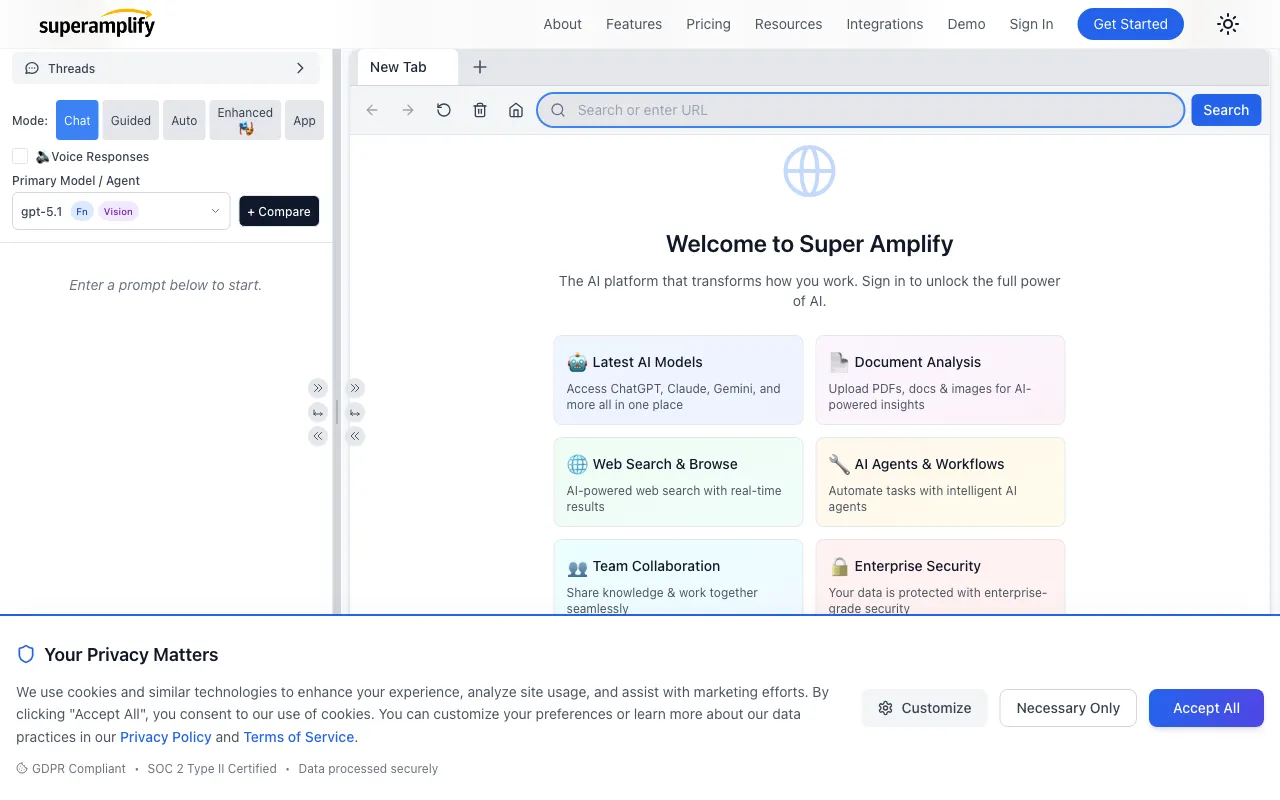Viewport: 1280px width, 800px height.
Task: Click the document icon on Document Analysis
Action: click(x=839, y=362)
